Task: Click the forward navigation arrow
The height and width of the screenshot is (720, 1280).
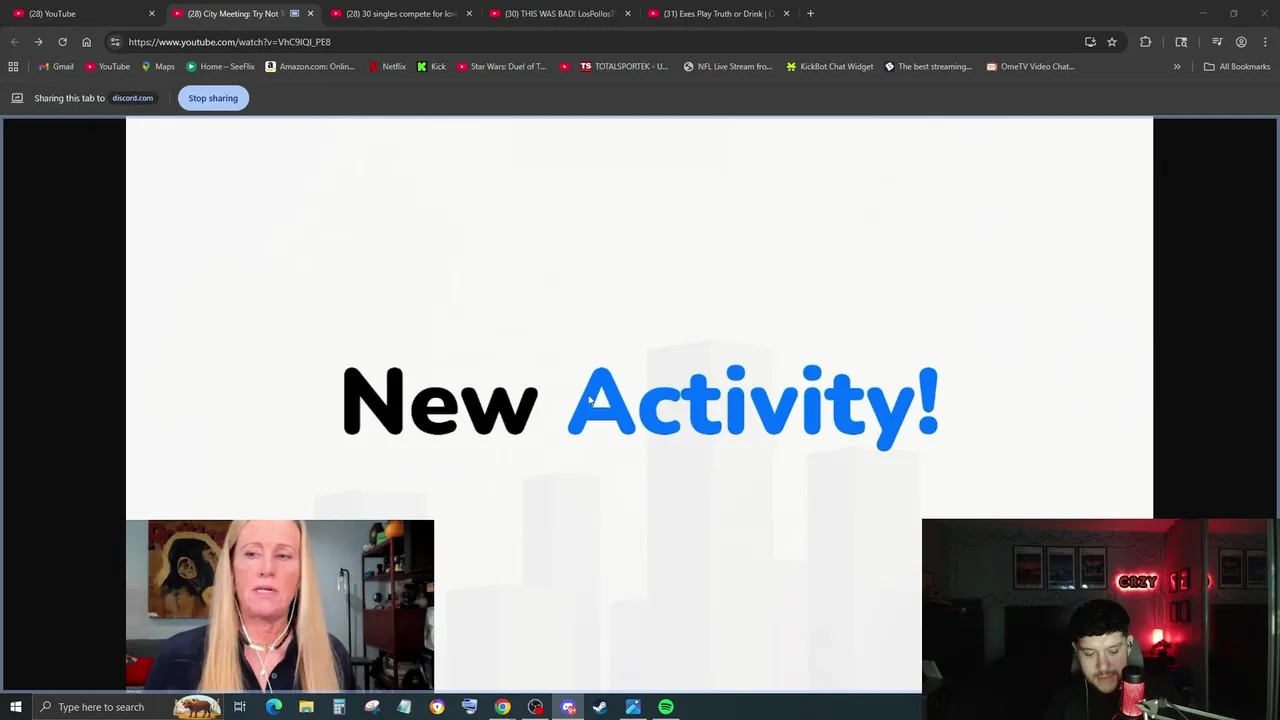Action: (x=38, y=42)
